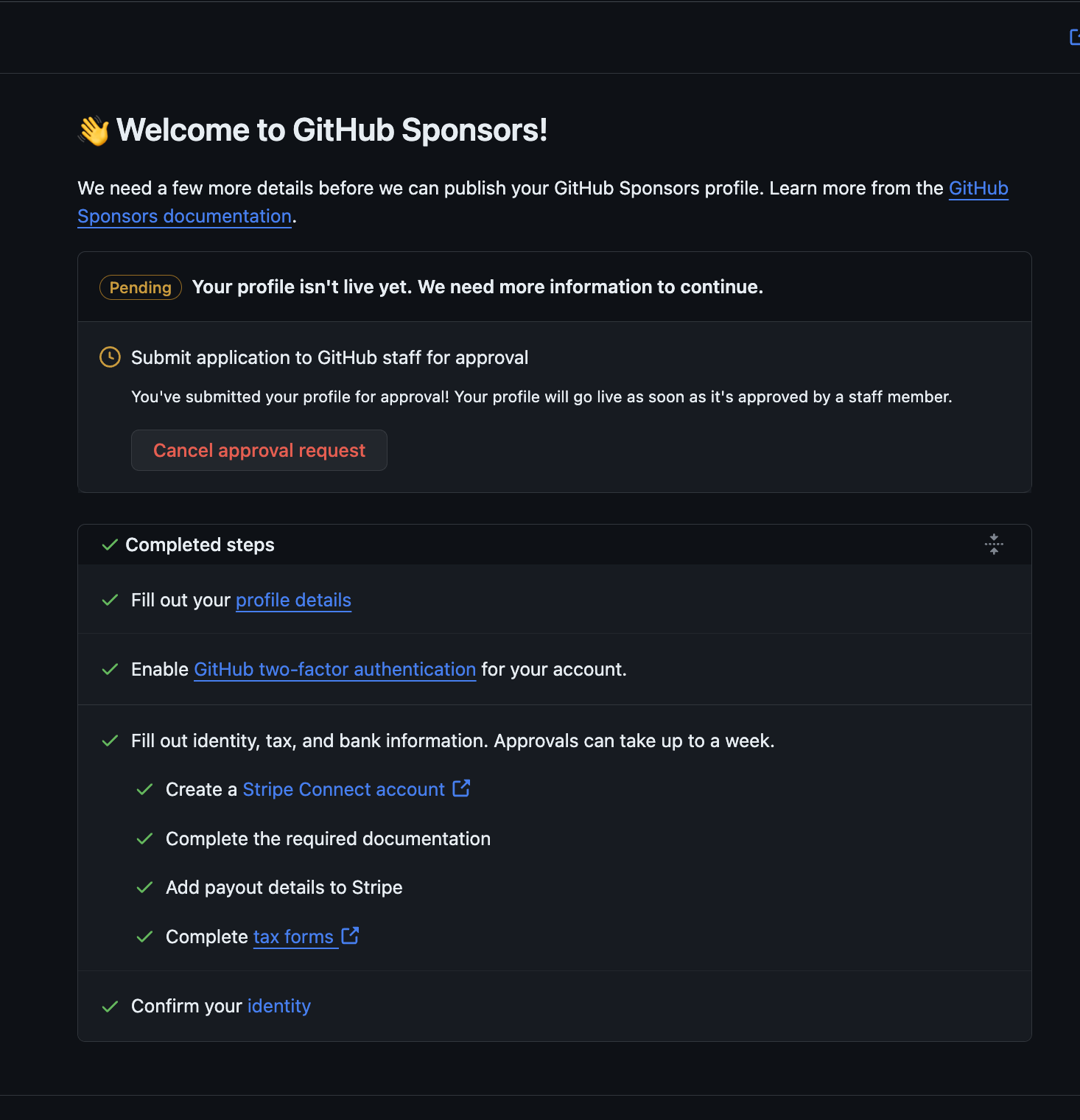Click the blue icon at top right corner

pos(1075,37)
